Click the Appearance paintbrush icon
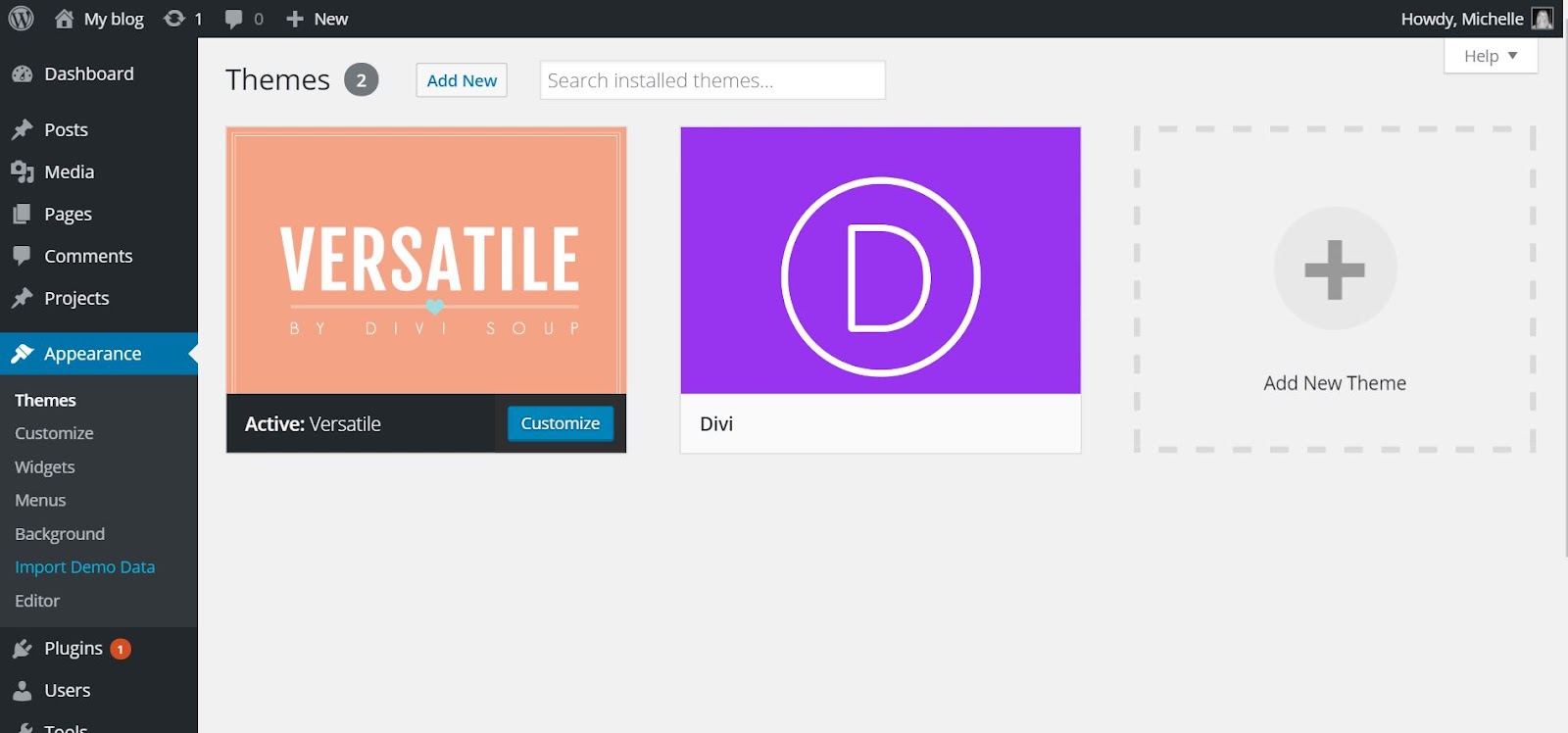Screen dimensions: 1568x733 pos(23,354)
